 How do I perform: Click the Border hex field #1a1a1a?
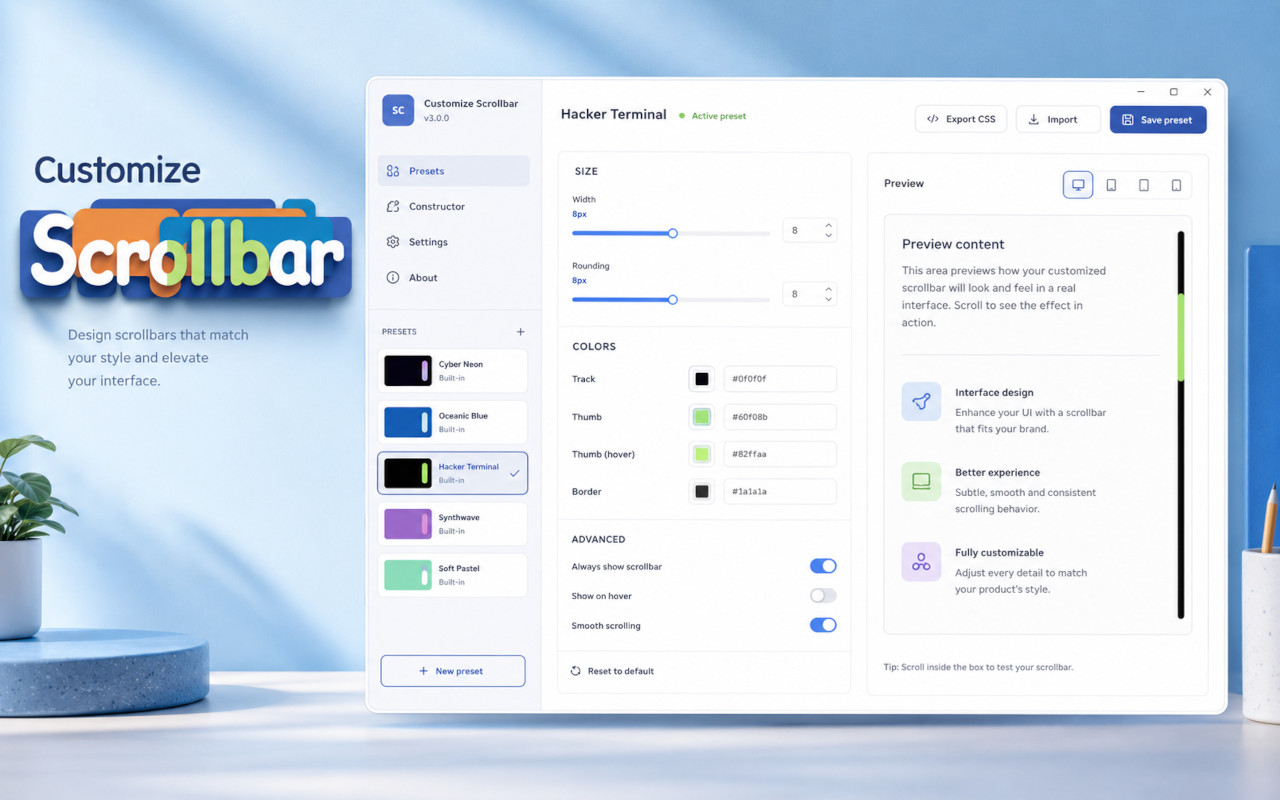[x=780, y=492]
